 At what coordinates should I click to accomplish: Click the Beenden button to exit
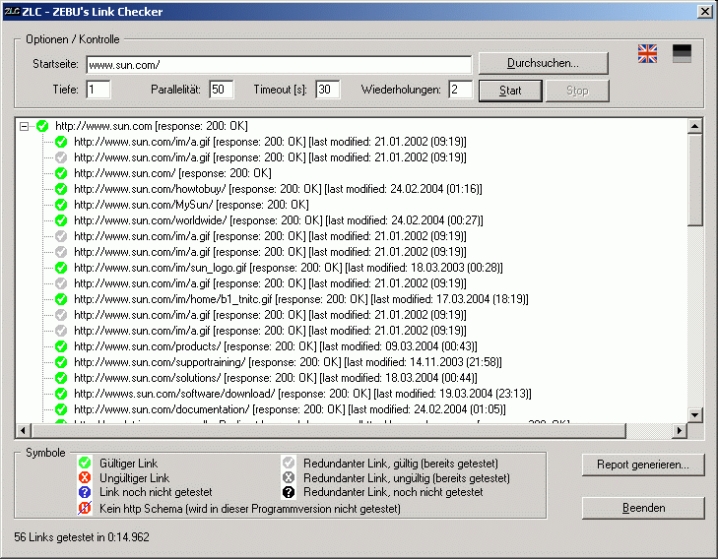tap(643, 508)
